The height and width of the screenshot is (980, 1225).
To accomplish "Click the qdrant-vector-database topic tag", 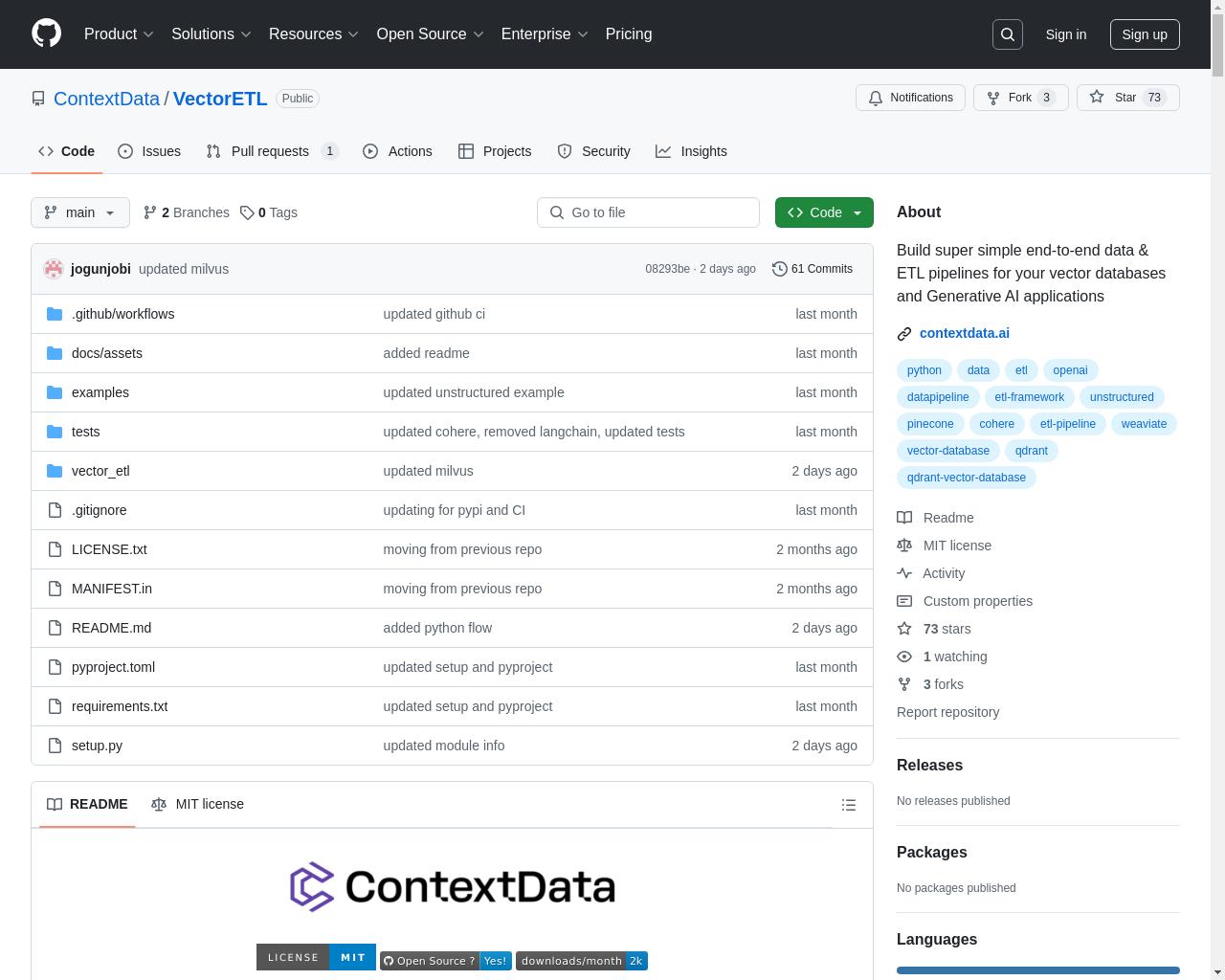I will [x=967, y=478].
